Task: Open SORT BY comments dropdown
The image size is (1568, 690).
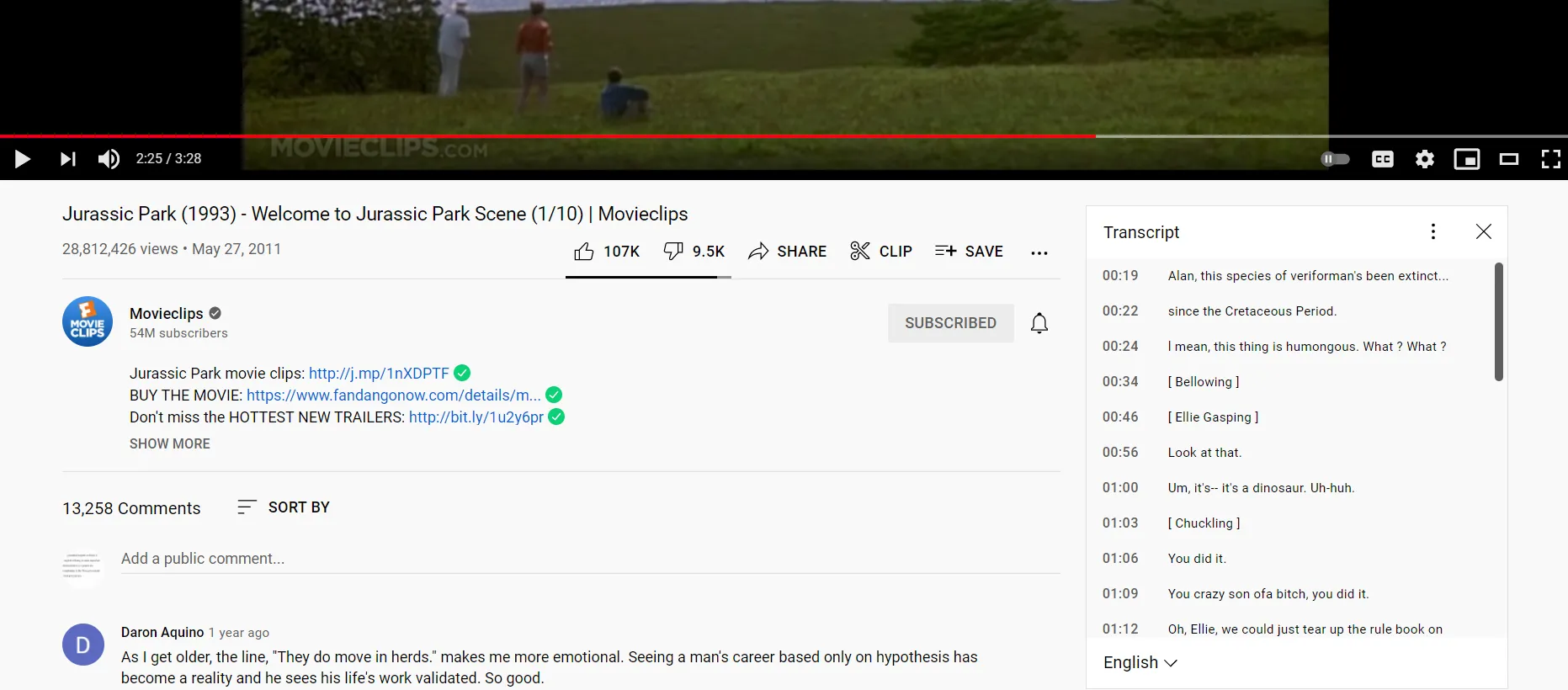Action: [x=284, y=507]
